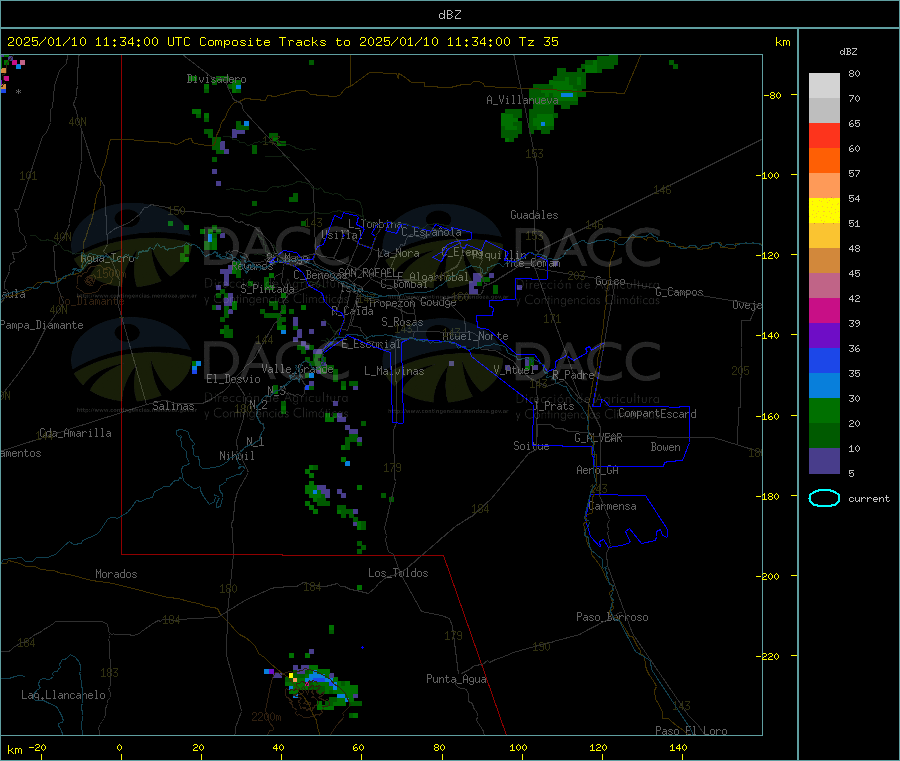Viewport: 900px width, 761px height.
Task: Click the 42 dBZ pink legend swatch
Action: [824, 286]
